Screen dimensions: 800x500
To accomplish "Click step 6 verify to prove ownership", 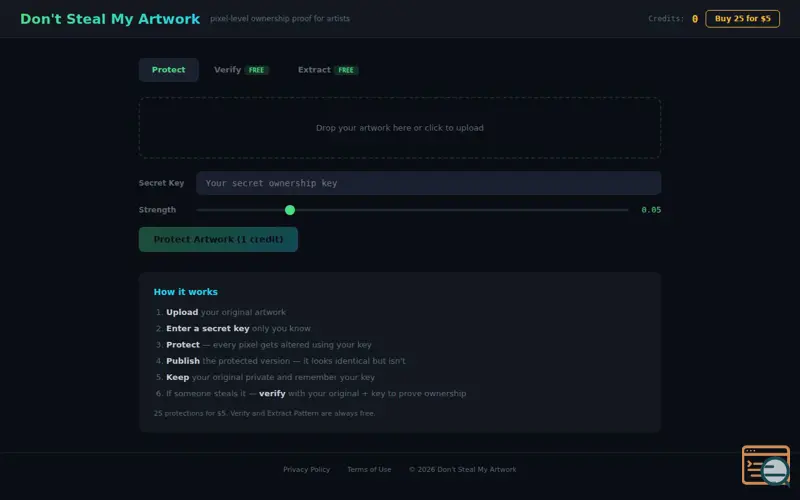I will [316, 394].
